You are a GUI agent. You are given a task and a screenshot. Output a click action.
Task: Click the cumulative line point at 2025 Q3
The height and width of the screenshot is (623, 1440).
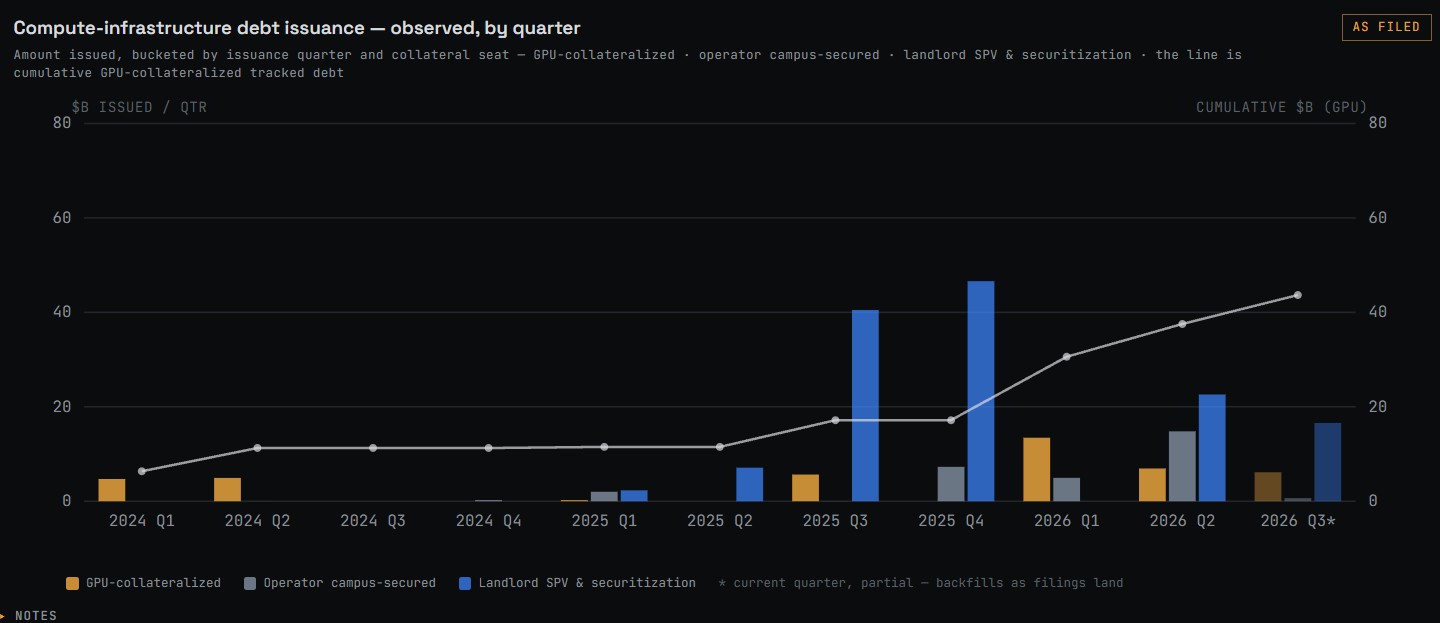[836, 420]
